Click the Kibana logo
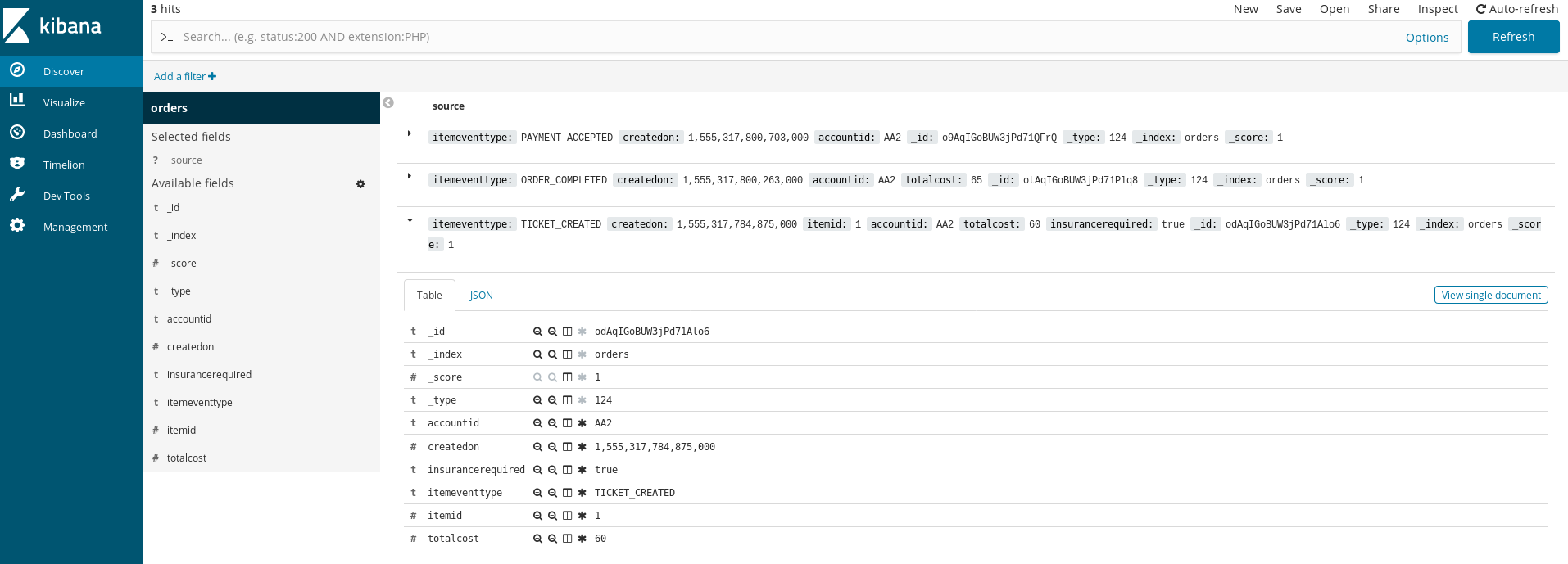 click(53, 25)
